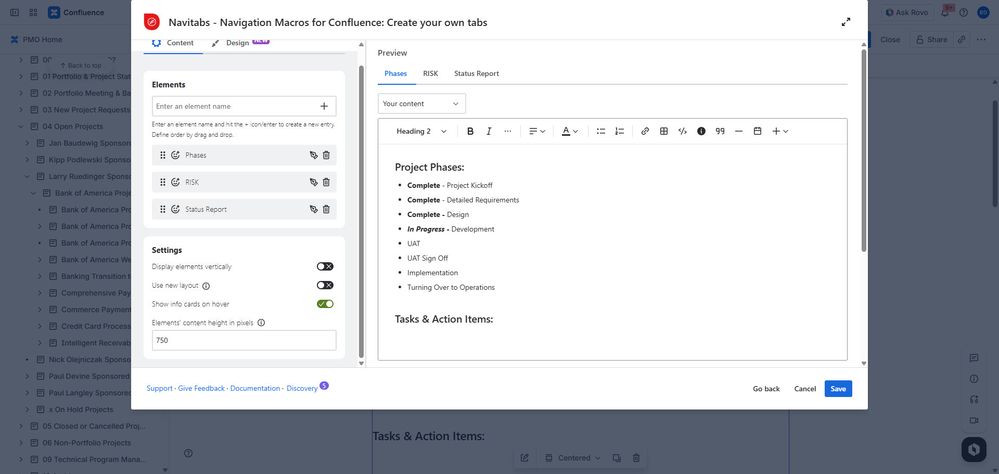This screenshot has height=474, width=999.
Task: Insert a table in the editor
Action: pos(664,131)
